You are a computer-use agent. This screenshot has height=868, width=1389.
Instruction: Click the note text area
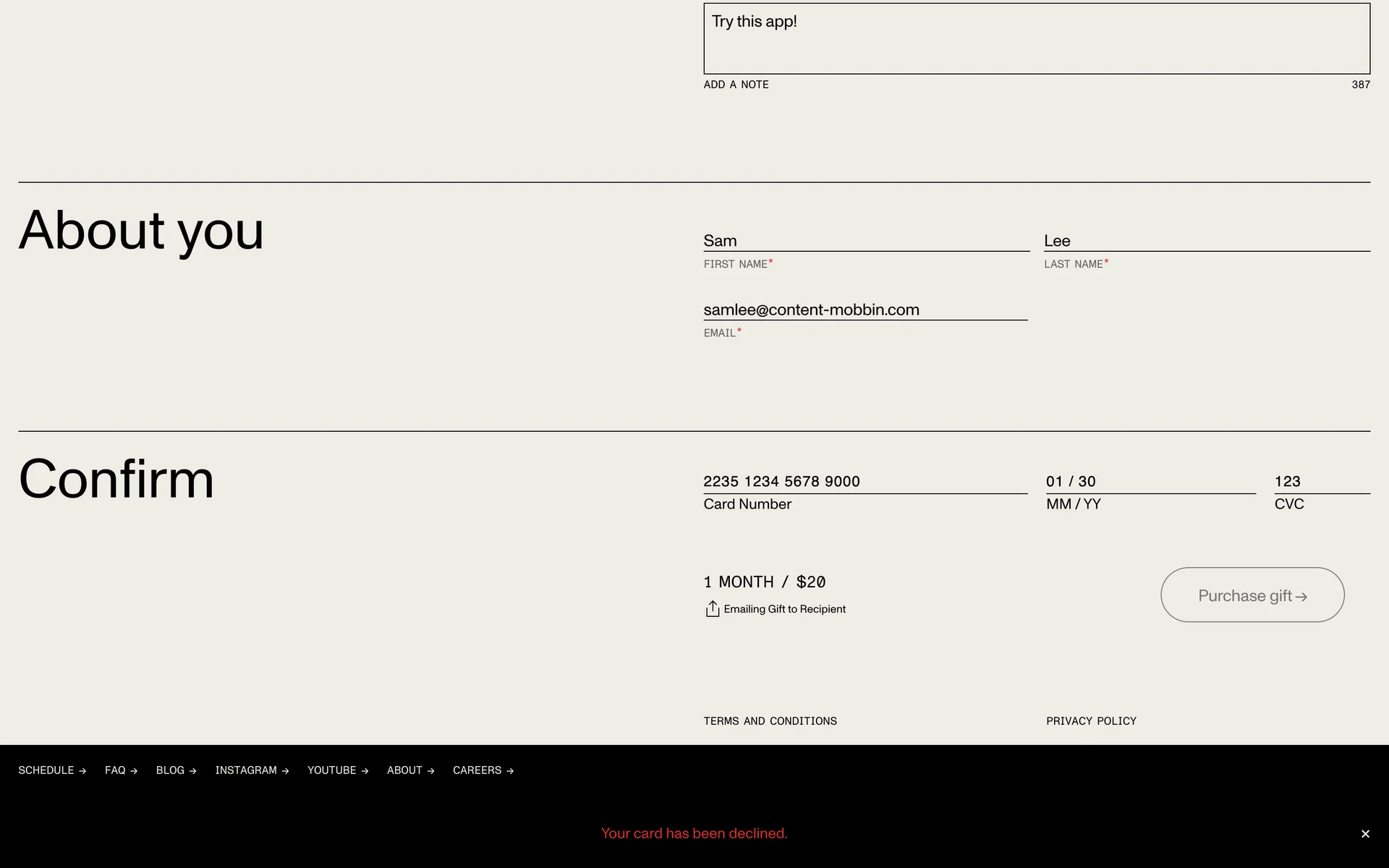1036,40
